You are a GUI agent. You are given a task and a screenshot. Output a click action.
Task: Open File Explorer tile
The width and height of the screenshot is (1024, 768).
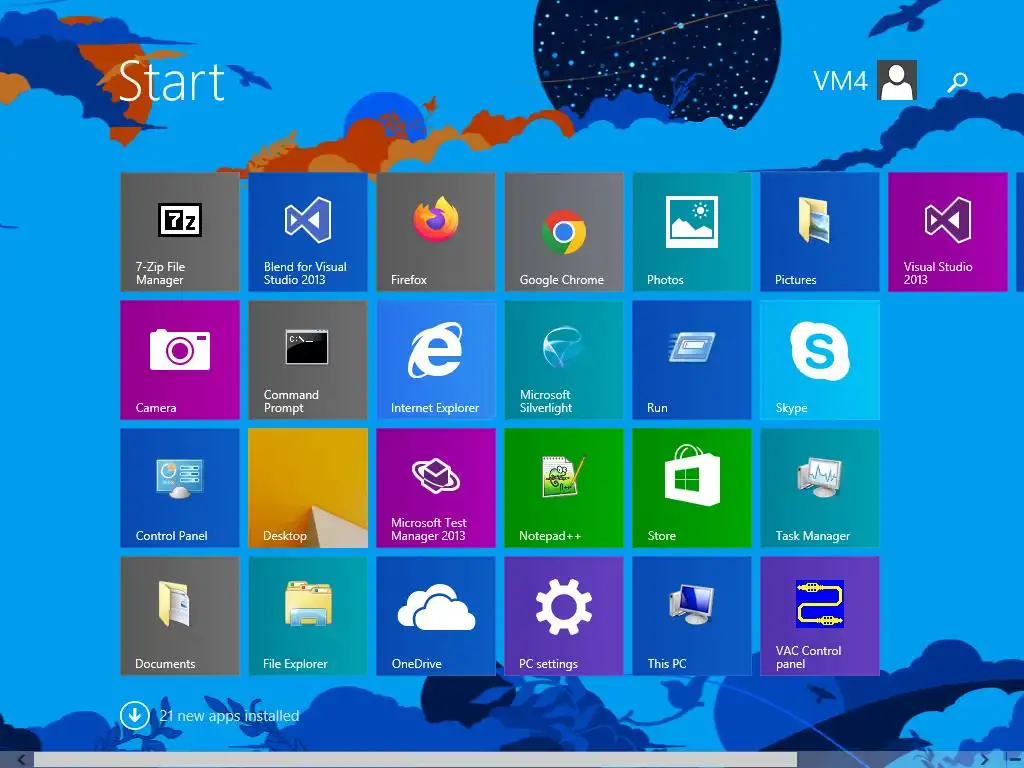[x=308, y=616]
